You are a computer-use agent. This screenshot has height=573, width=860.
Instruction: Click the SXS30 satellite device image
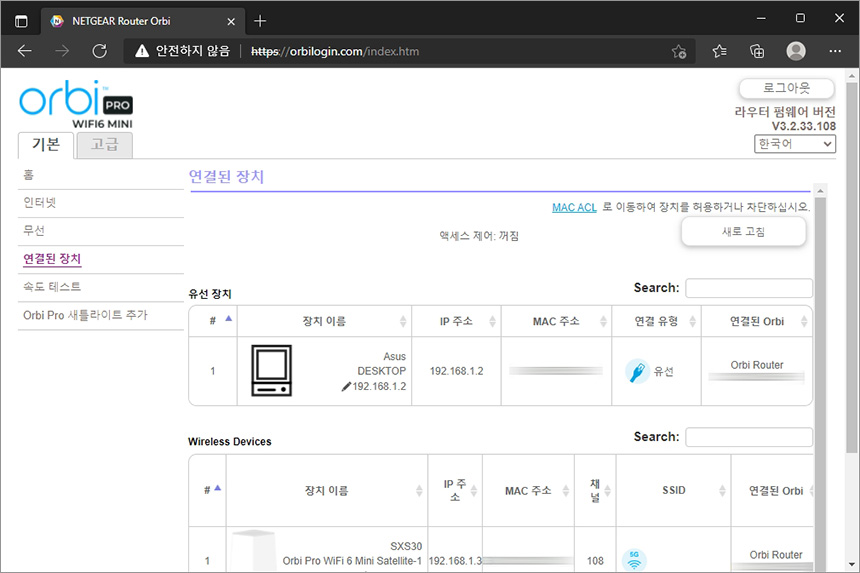(253, 551)
